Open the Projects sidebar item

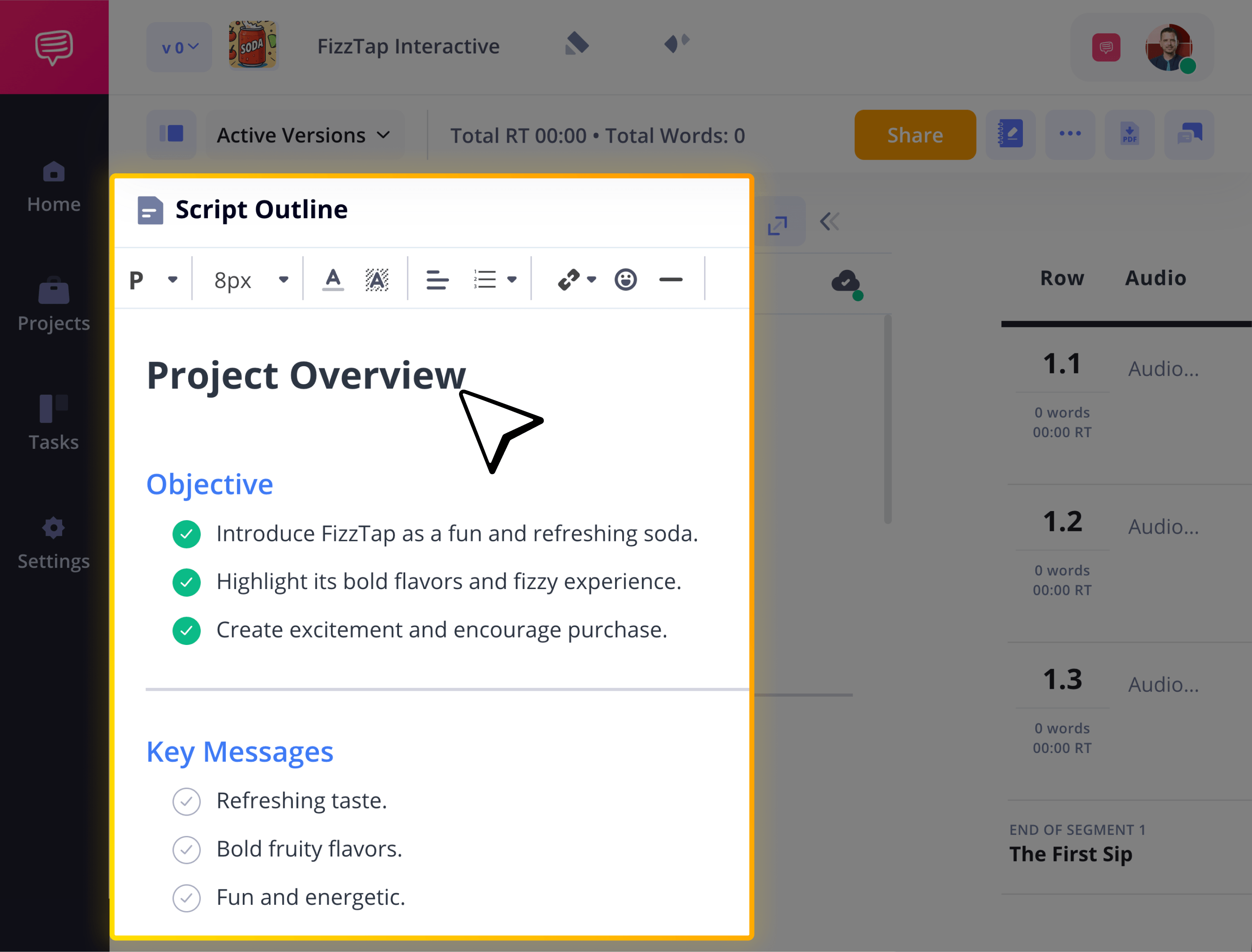coord(54,305)
